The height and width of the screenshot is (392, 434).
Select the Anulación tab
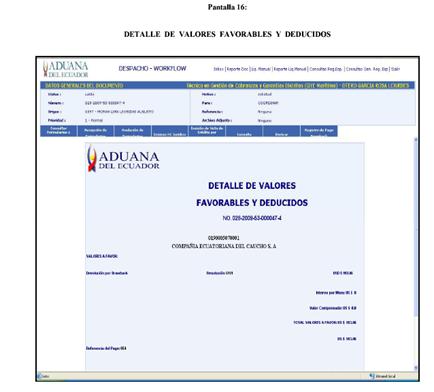(x=132, y=131)
